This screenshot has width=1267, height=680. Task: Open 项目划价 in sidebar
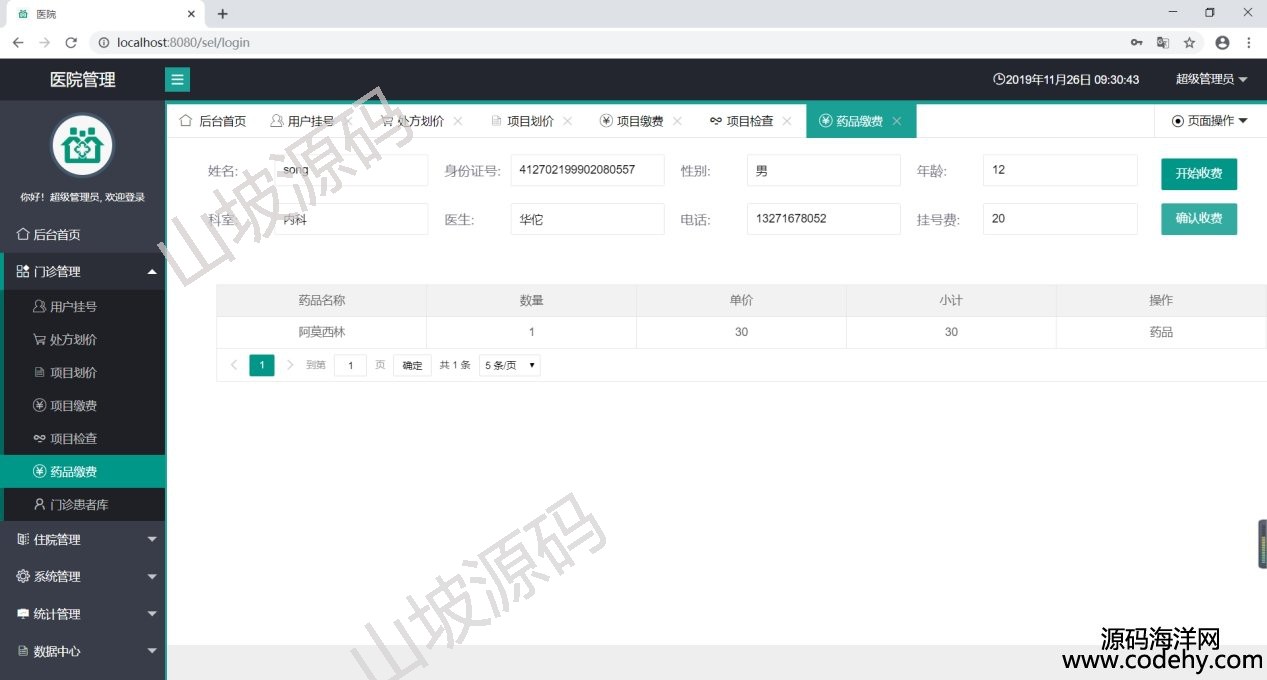click(83, 372)
